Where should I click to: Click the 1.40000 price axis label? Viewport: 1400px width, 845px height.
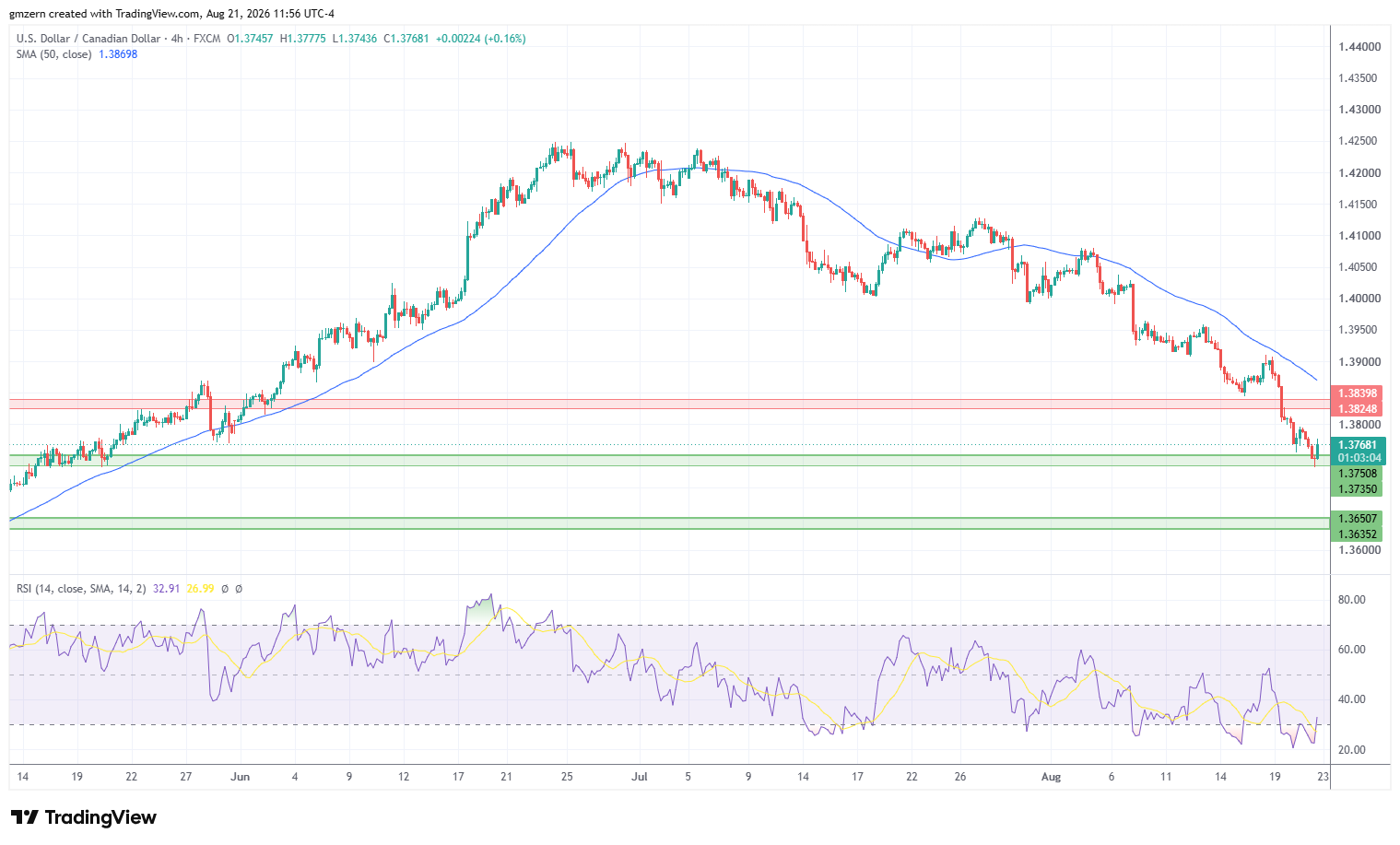[x=1359, y=299]
